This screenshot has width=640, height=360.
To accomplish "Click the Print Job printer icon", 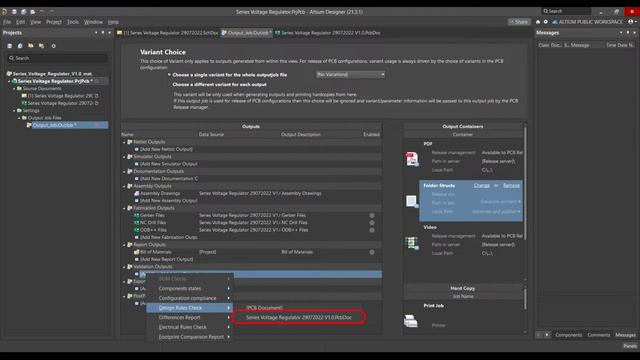I will click(411, 321).
